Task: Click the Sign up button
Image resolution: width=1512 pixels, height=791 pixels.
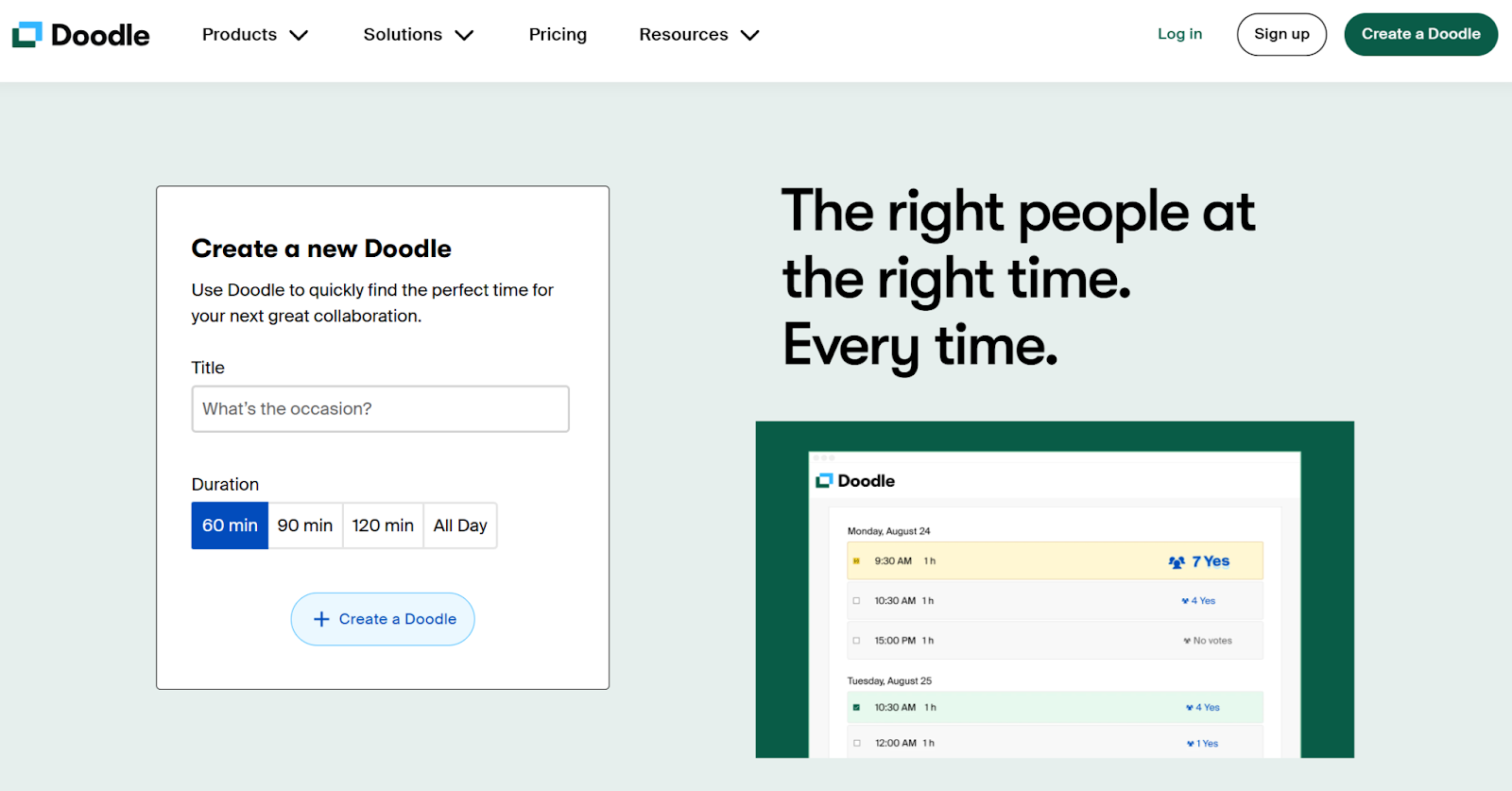Action: (1281, 34)
